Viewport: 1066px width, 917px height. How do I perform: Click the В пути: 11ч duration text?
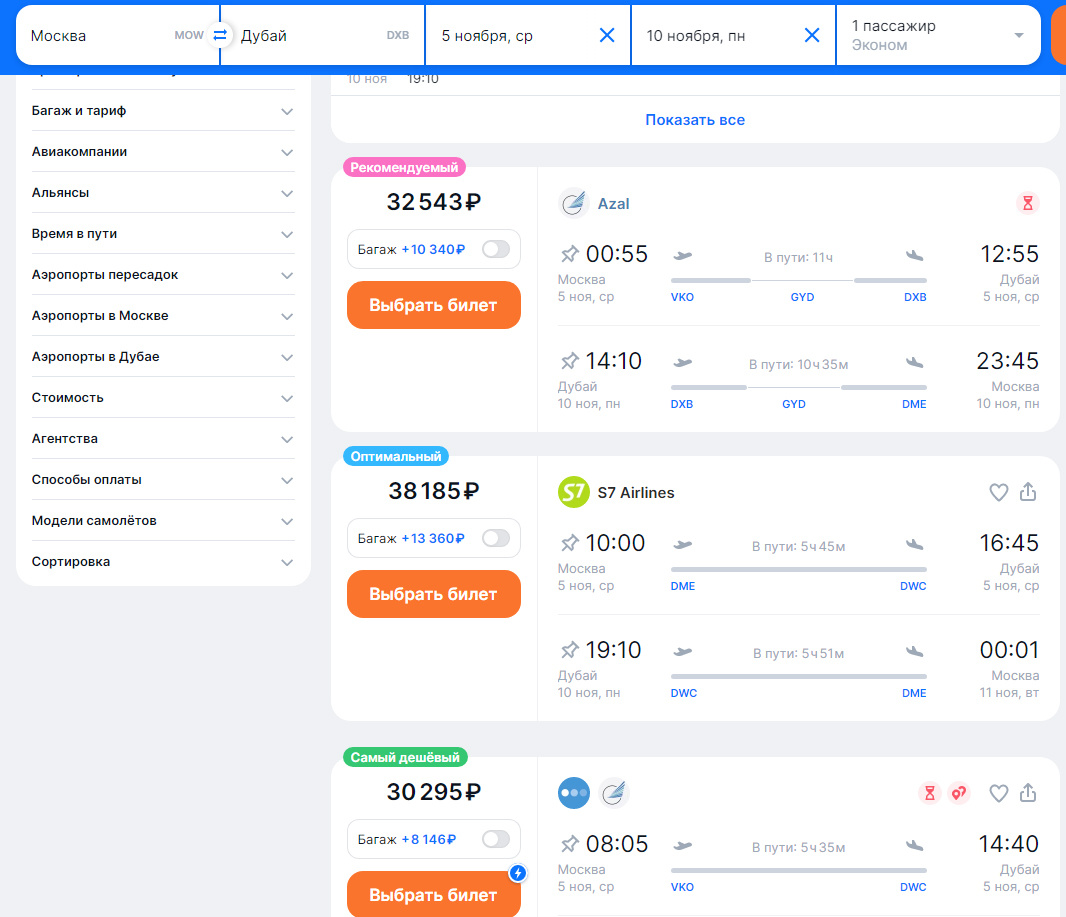(x=798, y=258)
